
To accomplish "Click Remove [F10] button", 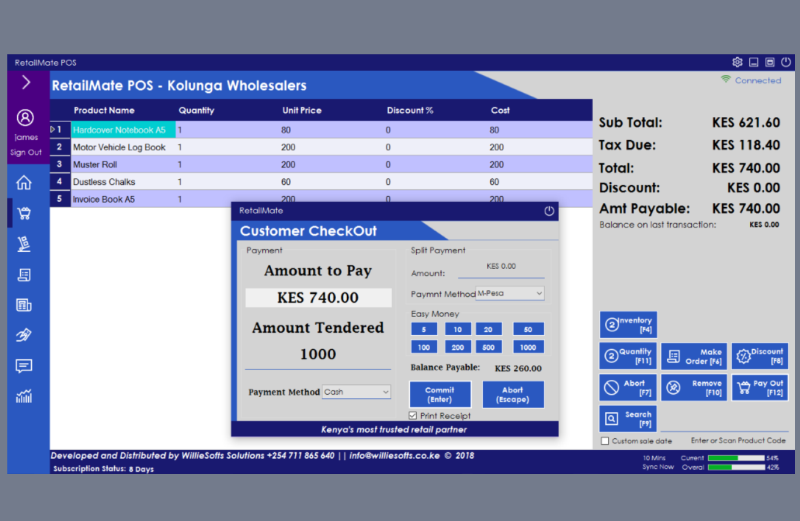I will (694, 387).
